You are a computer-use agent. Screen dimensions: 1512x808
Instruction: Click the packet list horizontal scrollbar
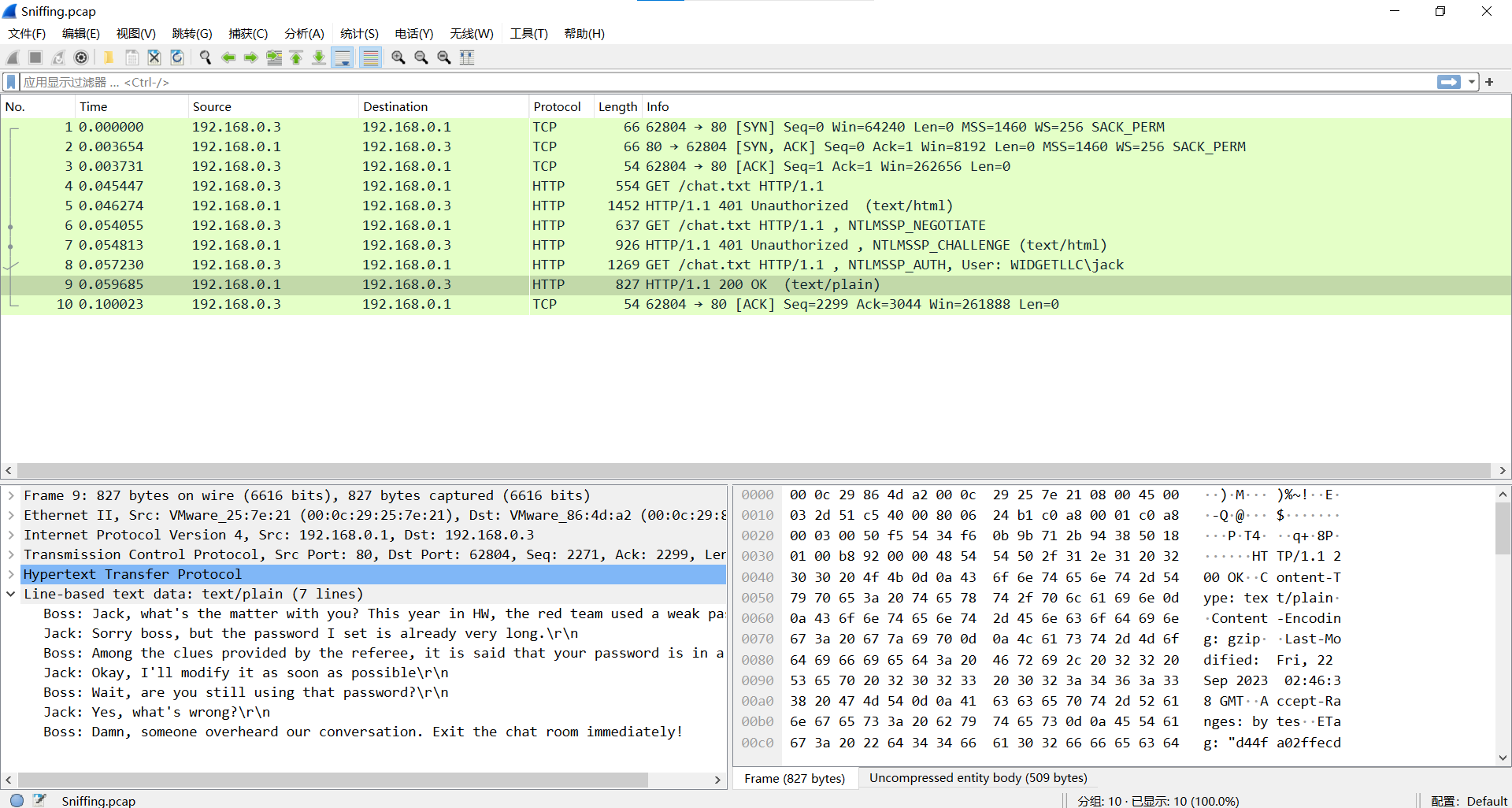tap(754, 470)
